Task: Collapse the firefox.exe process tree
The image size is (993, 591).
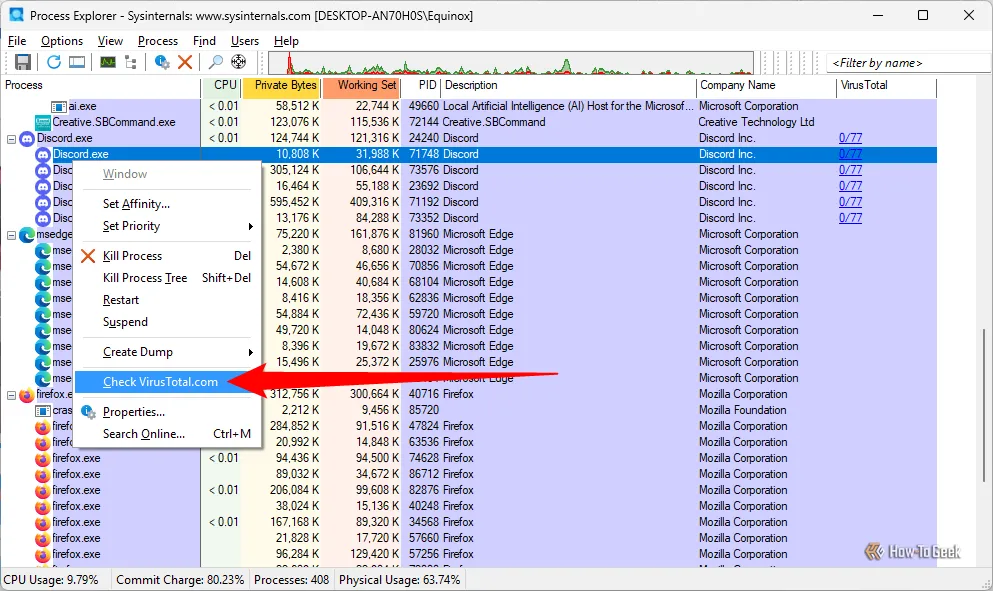Action: pyautogui.click(x=11, y=395)
